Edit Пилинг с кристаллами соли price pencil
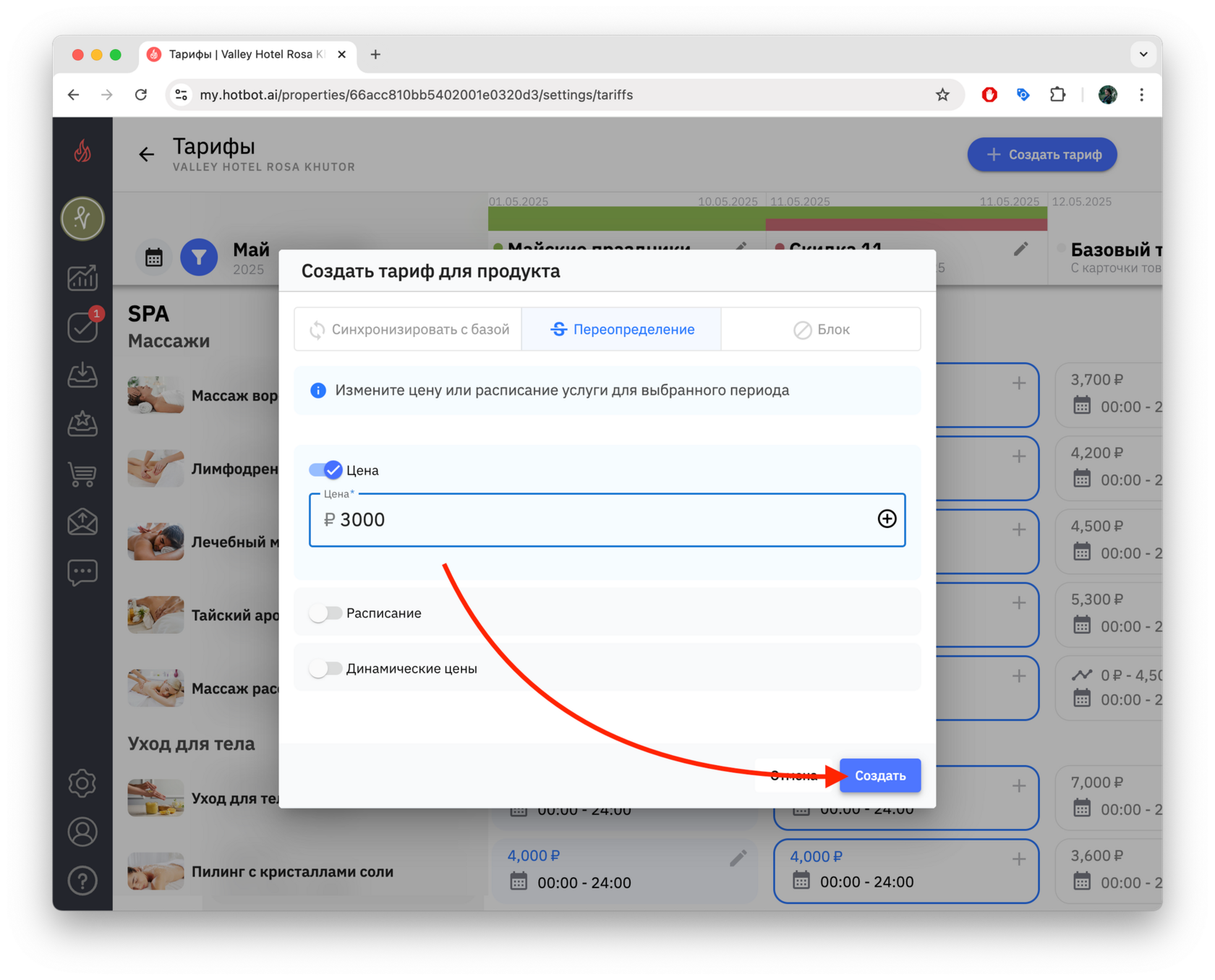 coord(738,858)
